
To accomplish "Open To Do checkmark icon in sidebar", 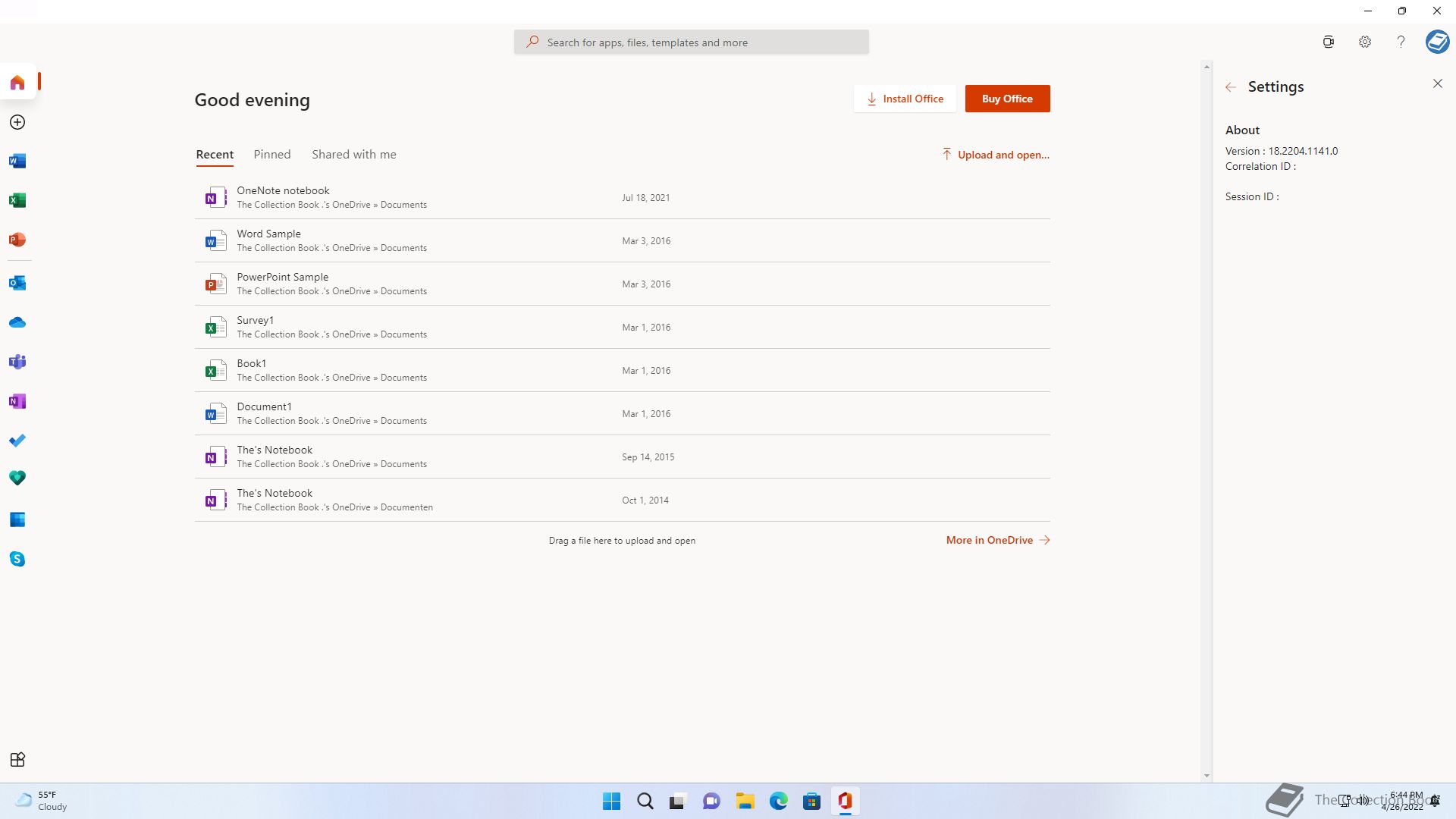I will pyautogui.click(x=17, y=441).
